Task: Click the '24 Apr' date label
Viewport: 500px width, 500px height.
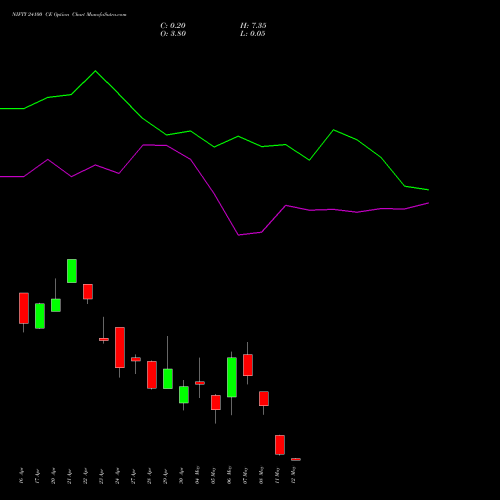Action: pos(118,476)
